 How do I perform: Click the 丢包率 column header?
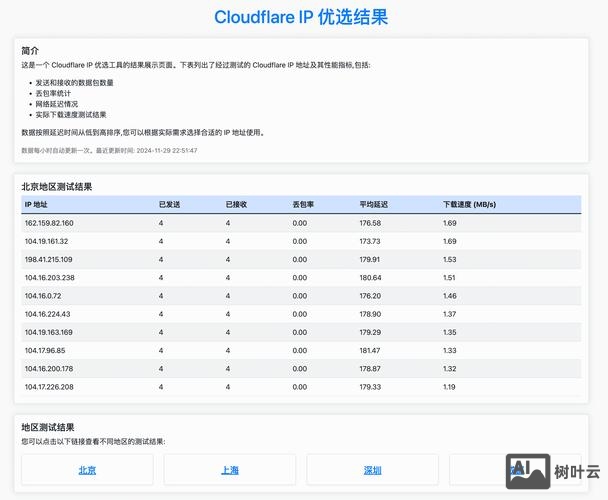pyautogui.click(x=303, y=204)
